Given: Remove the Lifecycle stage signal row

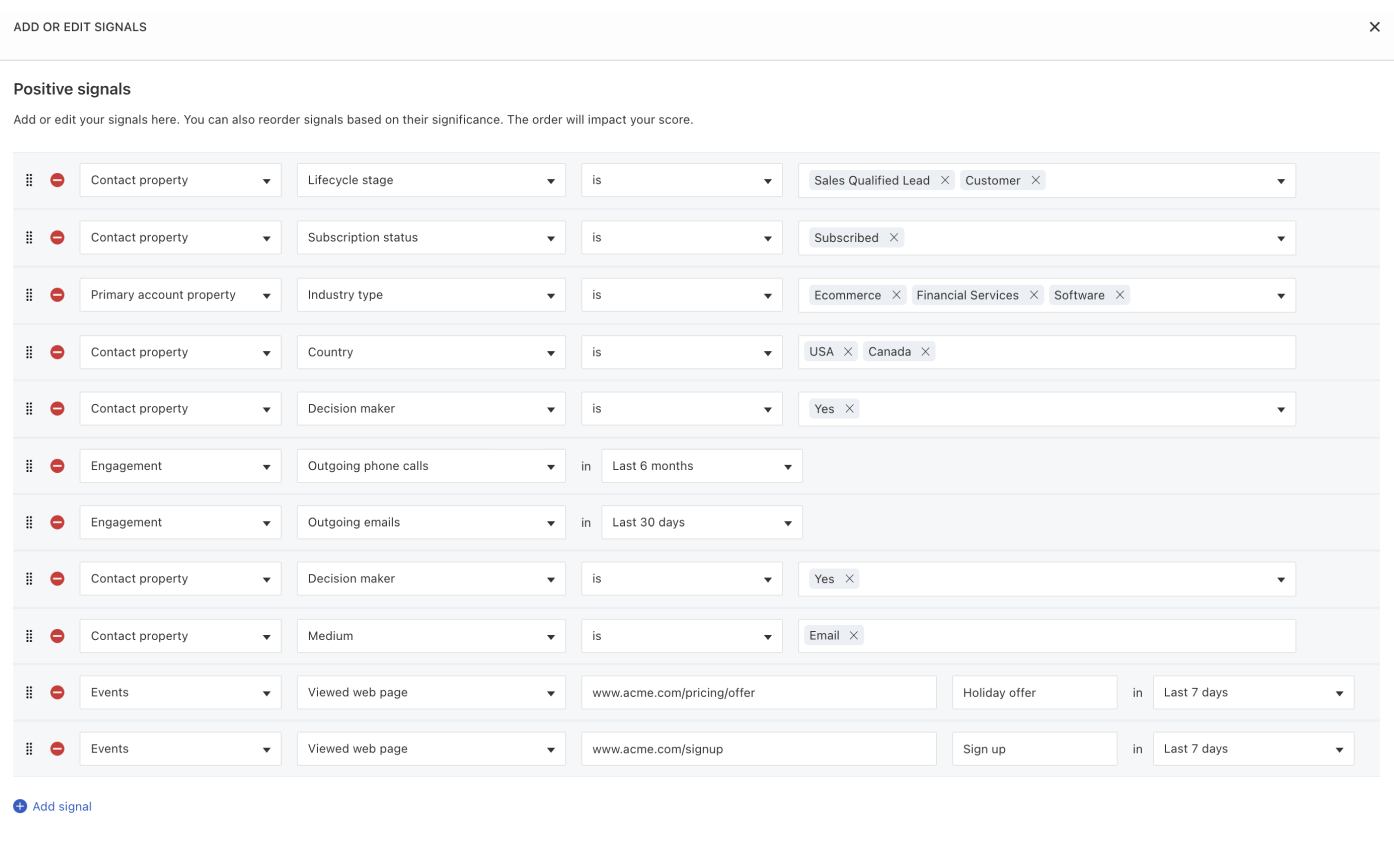Looking at the screenshot, I should coord(58,181).
